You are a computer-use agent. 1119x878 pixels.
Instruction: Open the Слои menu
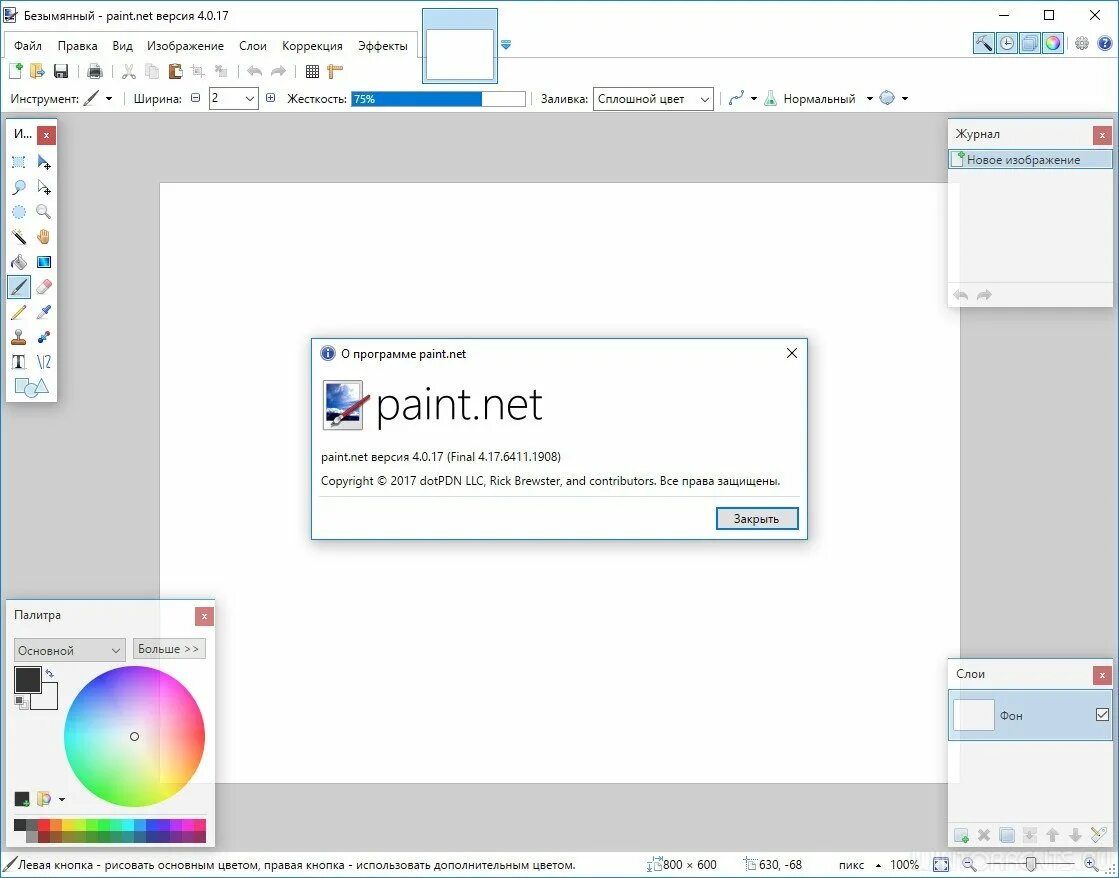point(253,46)
